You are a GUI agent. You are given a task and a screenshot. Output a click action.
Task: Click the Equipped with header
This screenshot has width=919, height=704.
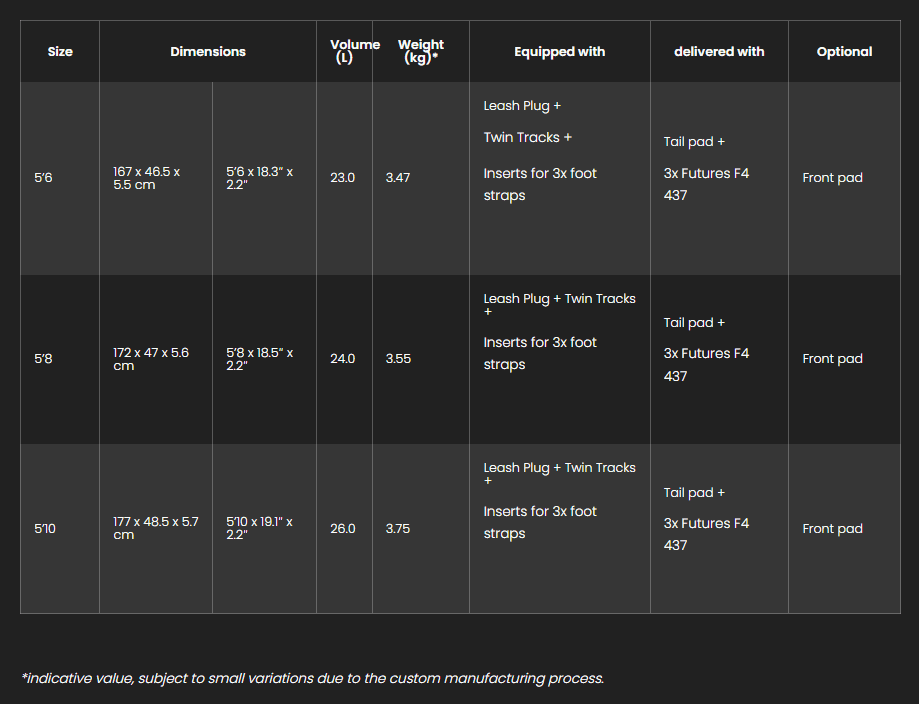(559, 52)
